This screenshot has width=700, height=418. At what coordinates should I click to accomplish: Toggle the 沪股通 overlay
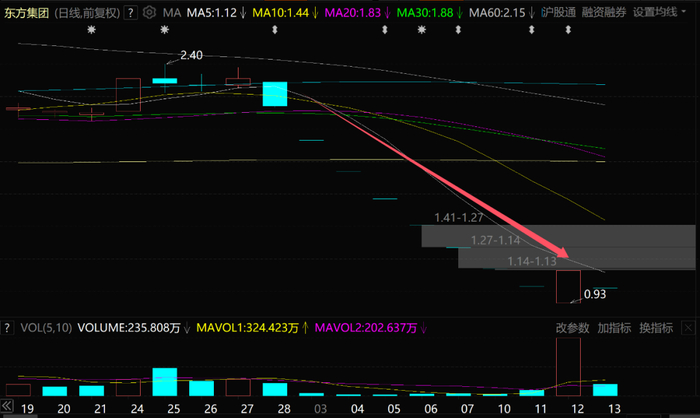point(558,13)
